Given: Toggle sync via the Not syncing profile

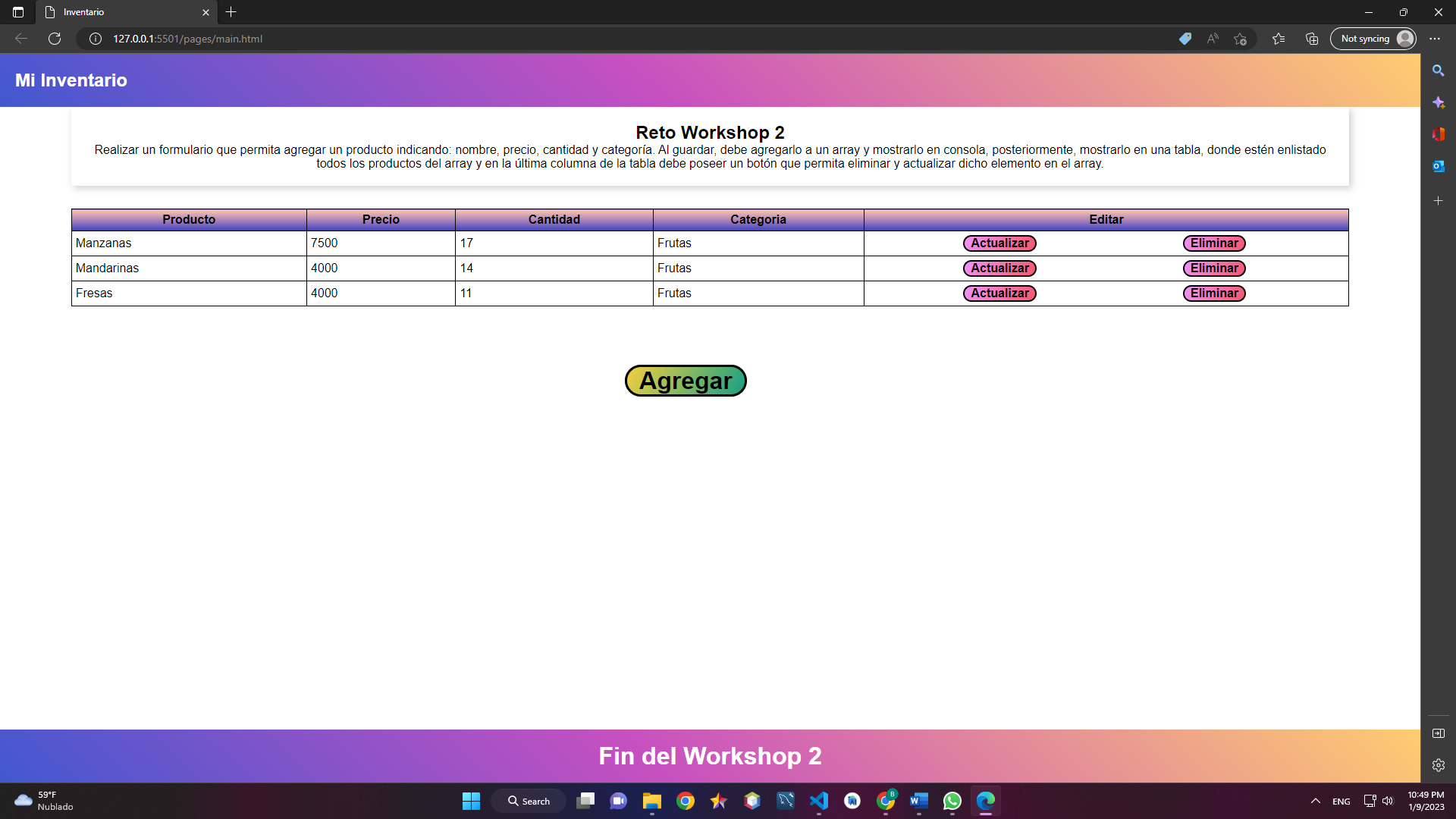Looking at the screenshot, I should [x=1373, y=39].
